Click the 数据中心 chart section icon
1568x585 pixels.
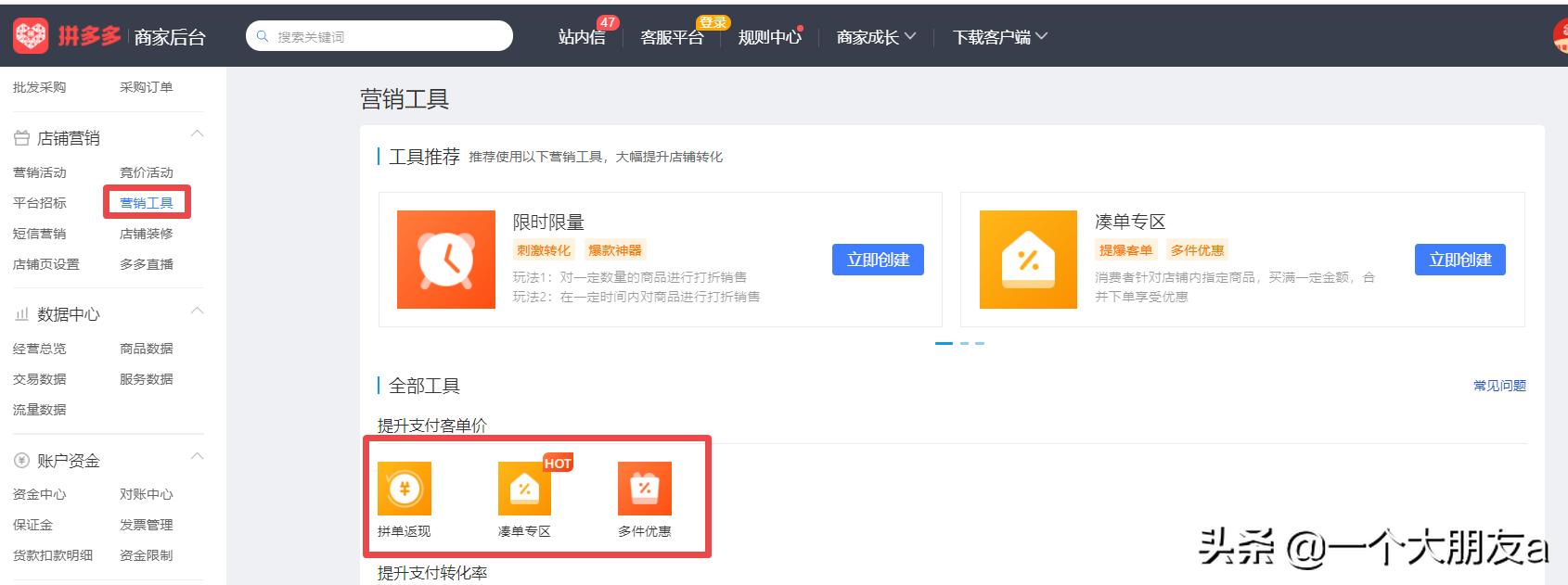pos(21,315)
